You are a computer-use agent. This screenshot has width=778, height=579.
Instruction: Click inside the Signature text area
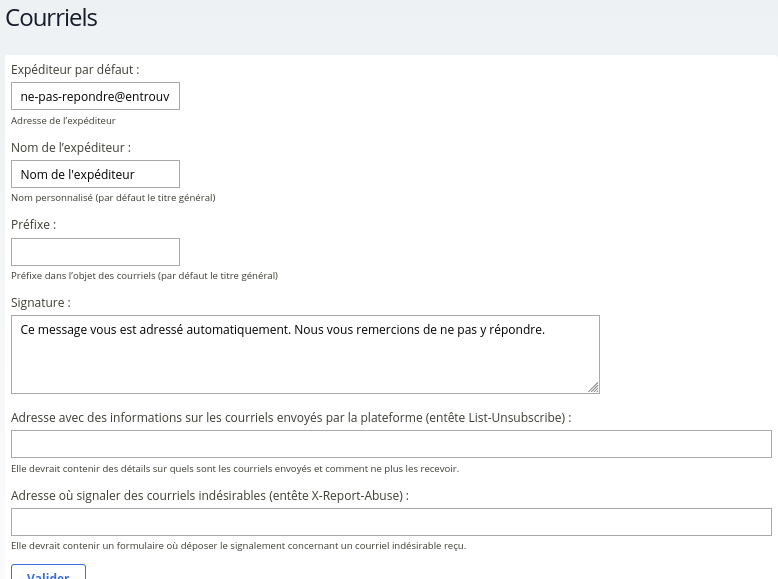tap(305, 355)
